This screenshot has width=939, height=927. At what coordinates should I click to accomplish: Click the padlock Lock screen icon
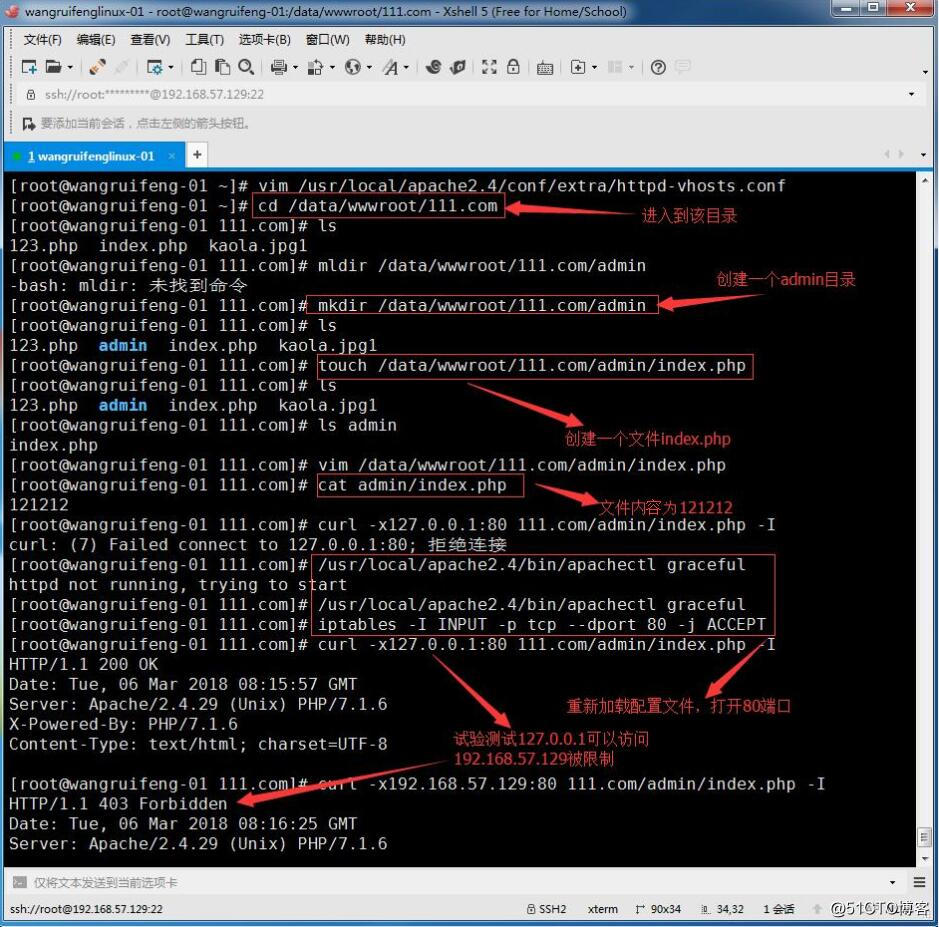tap(513, 67)
